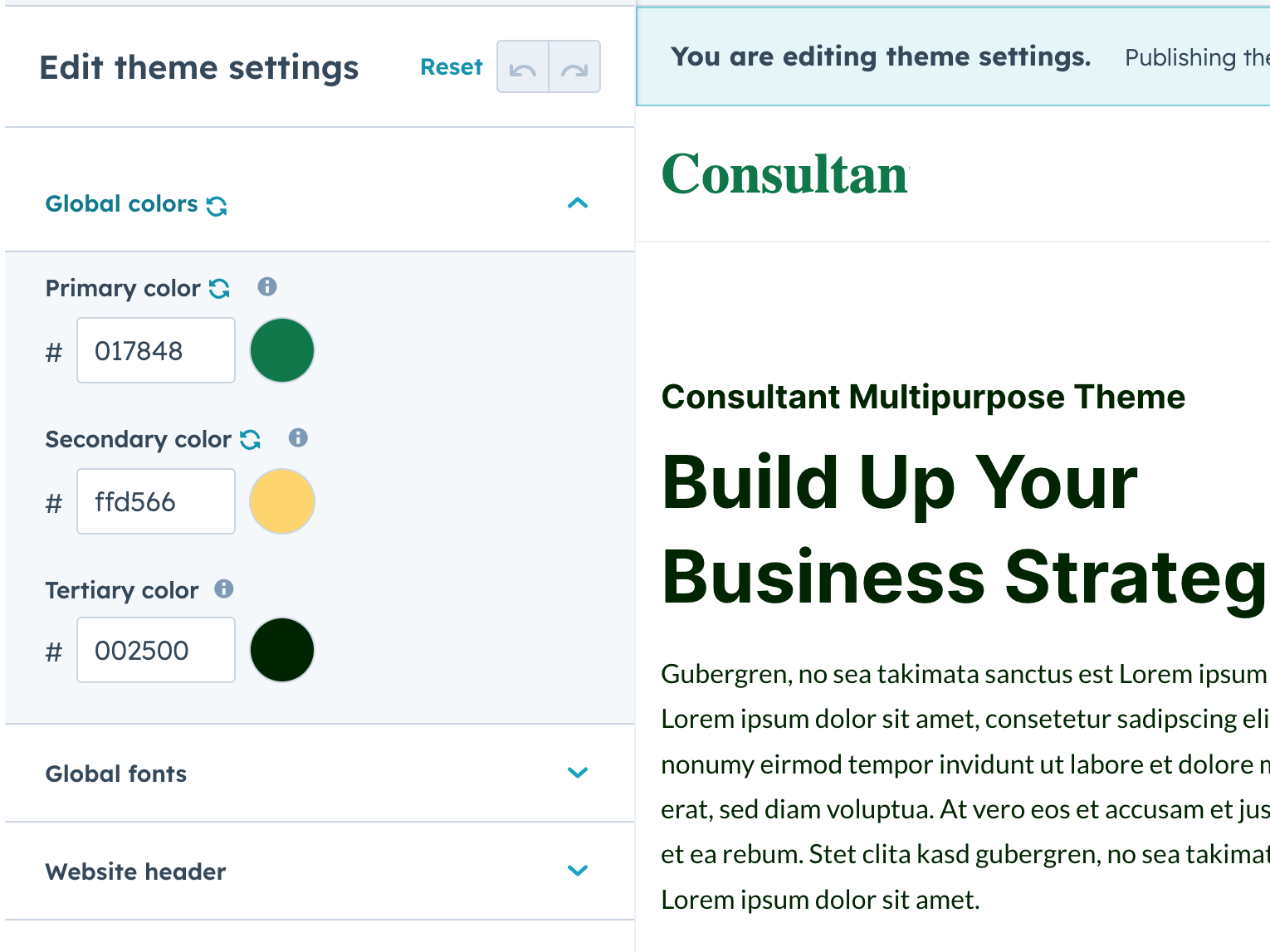The width and height of the screenshot is (1270, 952).
Task: Reset Secondary color with its refresh icon
Action: pyautogui.click(x=250, y=439)
